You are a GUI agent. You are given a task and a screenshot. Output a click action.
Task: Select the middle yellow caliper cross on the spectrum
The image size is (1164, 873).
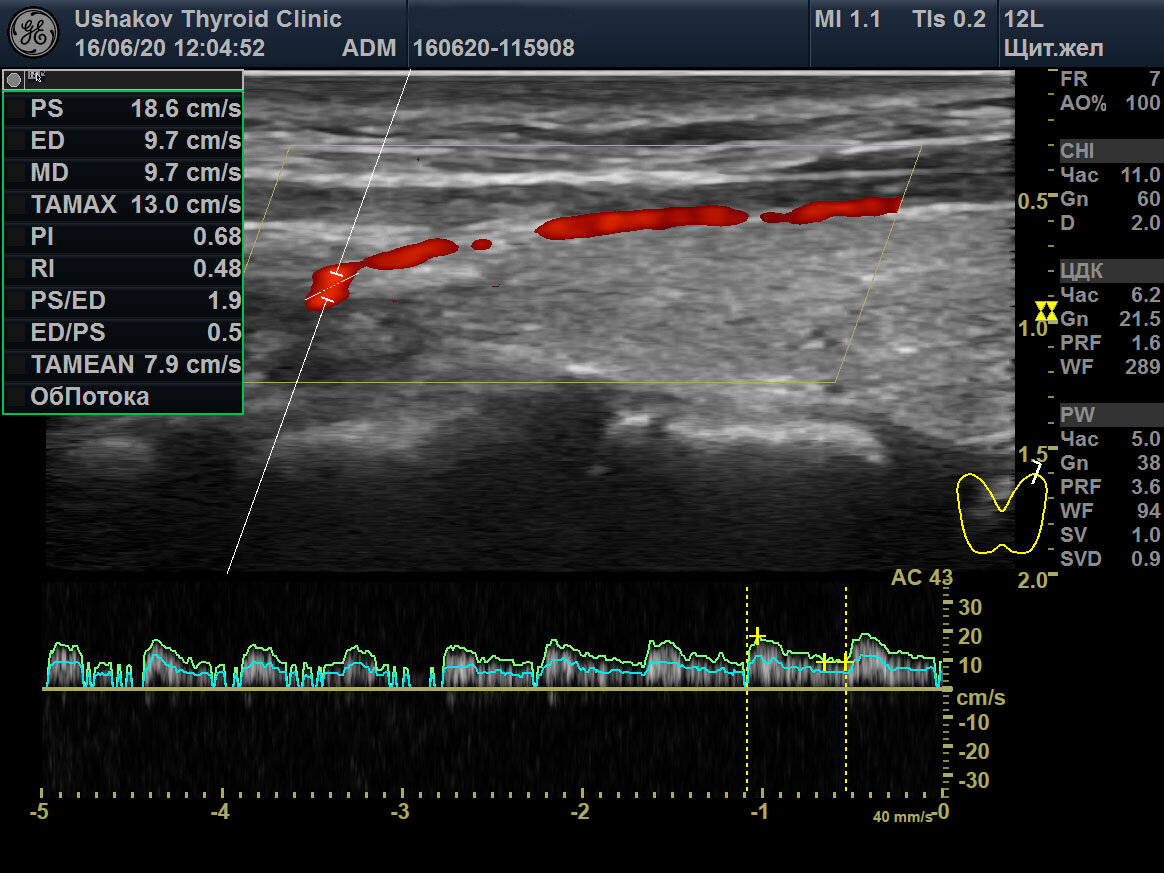tap(823, 661)
